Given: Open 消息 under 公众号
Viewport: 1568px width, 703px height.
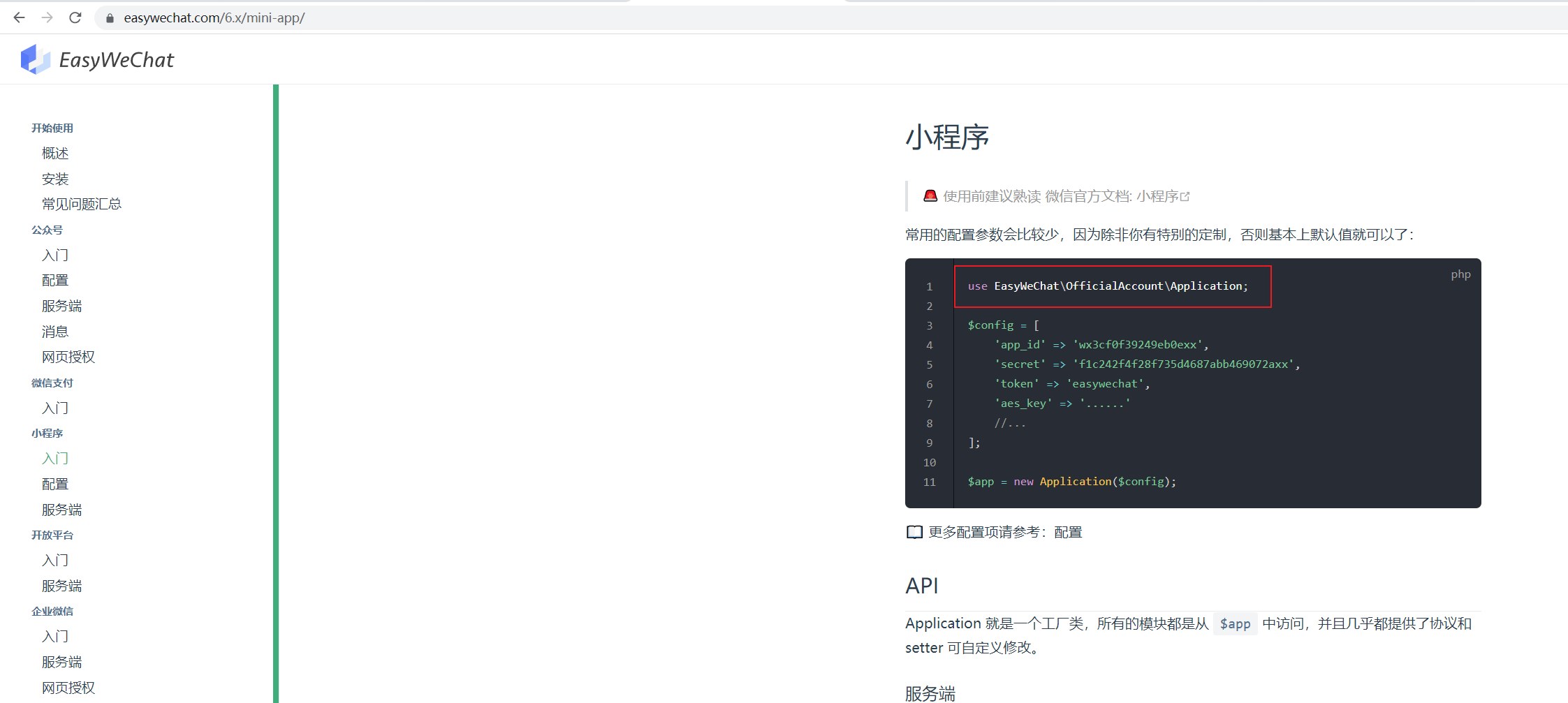Looking at the screenshot, I should pos(55,331).
